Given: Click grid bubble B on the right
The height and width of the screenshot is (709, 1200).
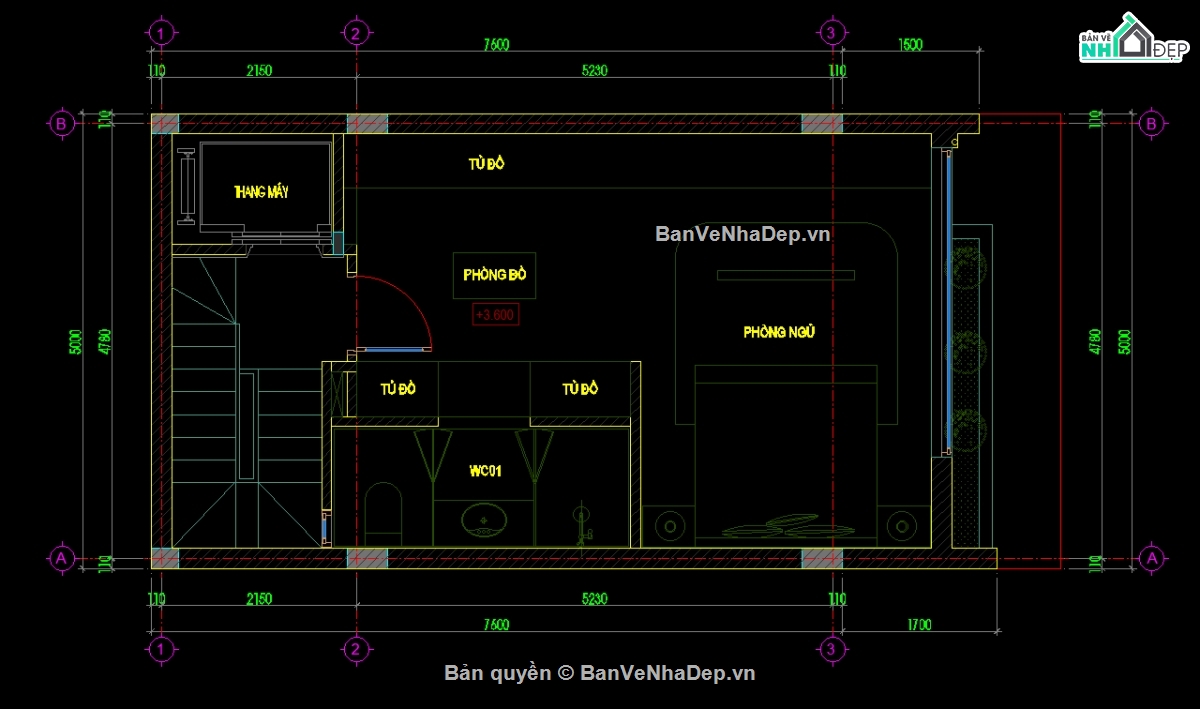Looking at the screenshot, I should click(1151, 124).
